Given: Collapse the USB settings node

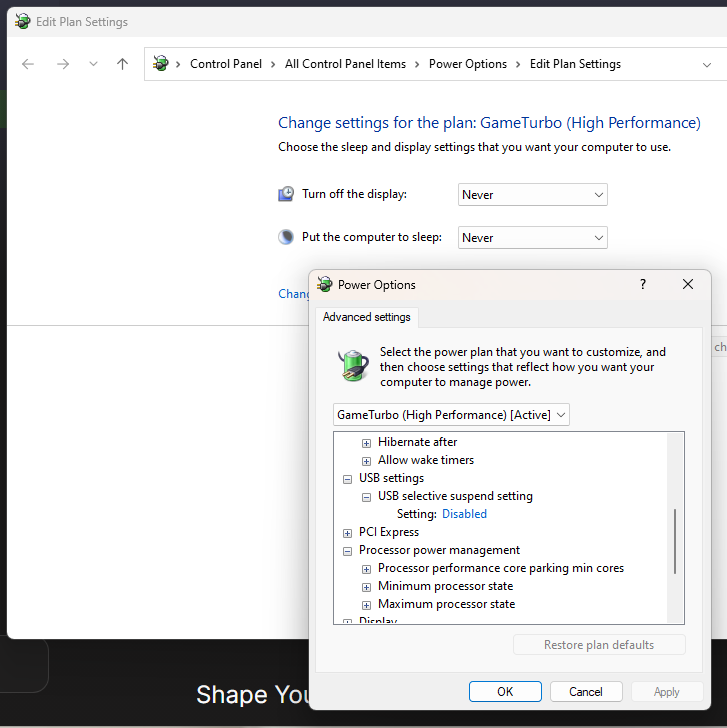Looking at the screenshot, I should [347, 480].
